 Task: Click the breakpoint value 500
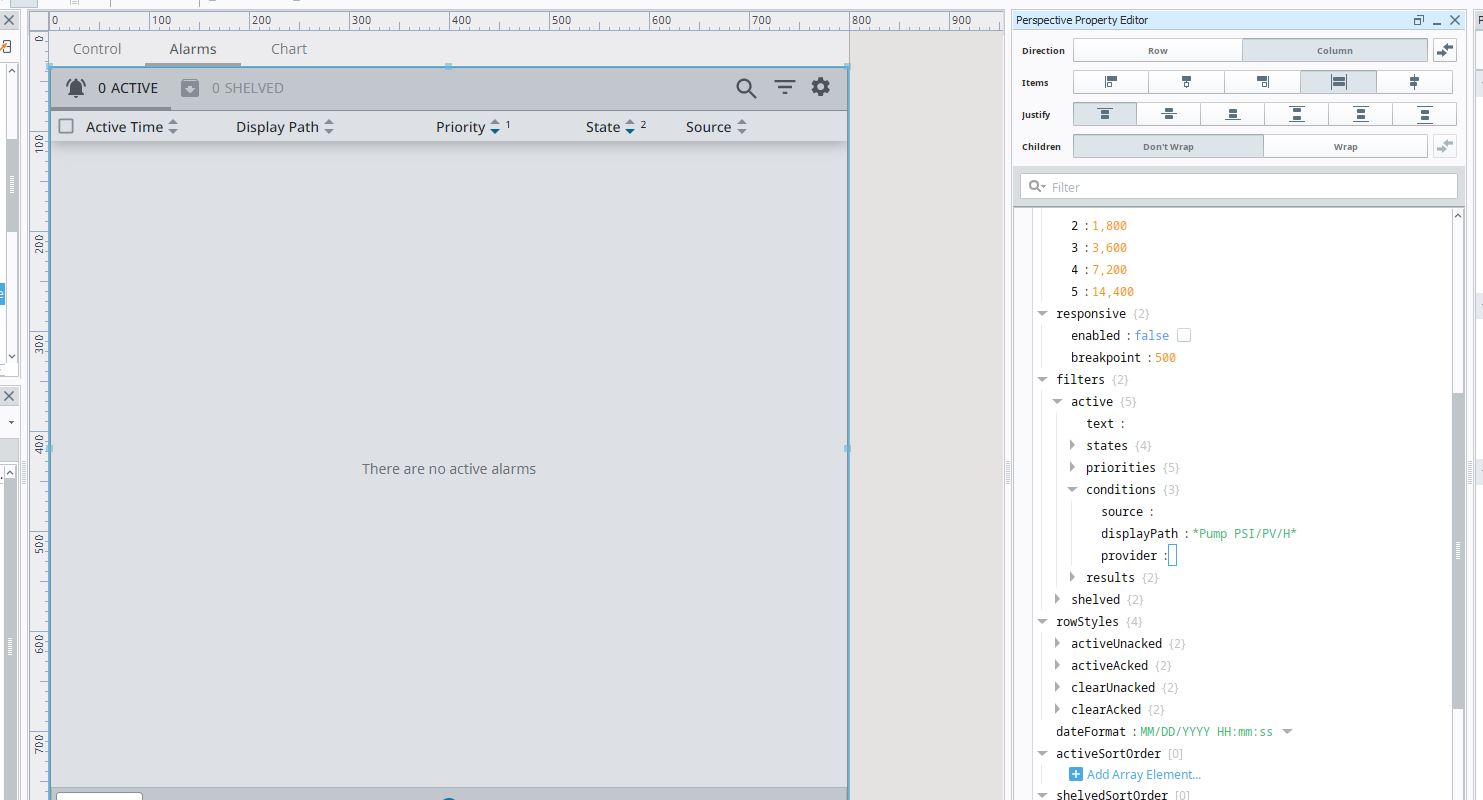1165,357
